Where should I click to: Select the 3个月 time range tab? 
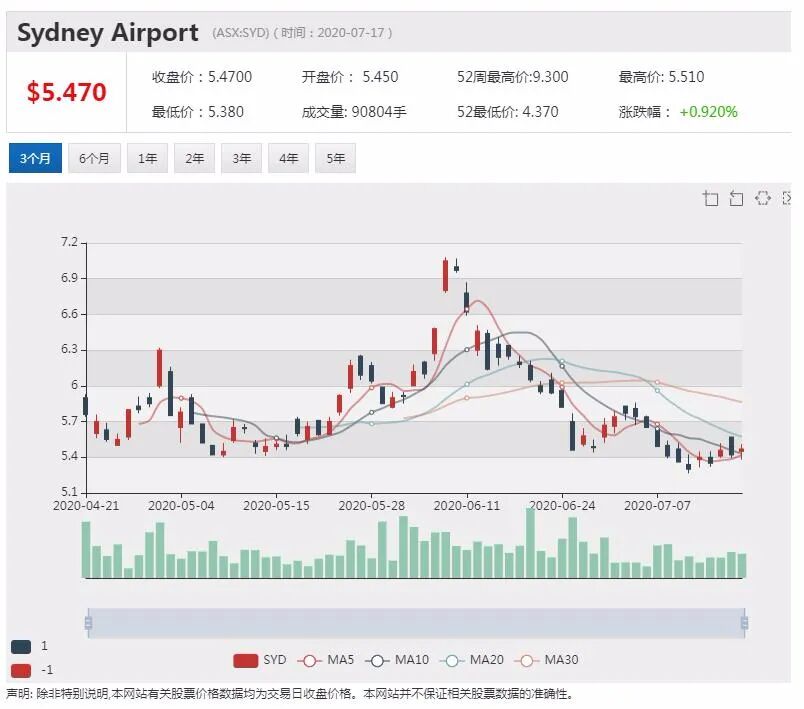tap(35, 158)
